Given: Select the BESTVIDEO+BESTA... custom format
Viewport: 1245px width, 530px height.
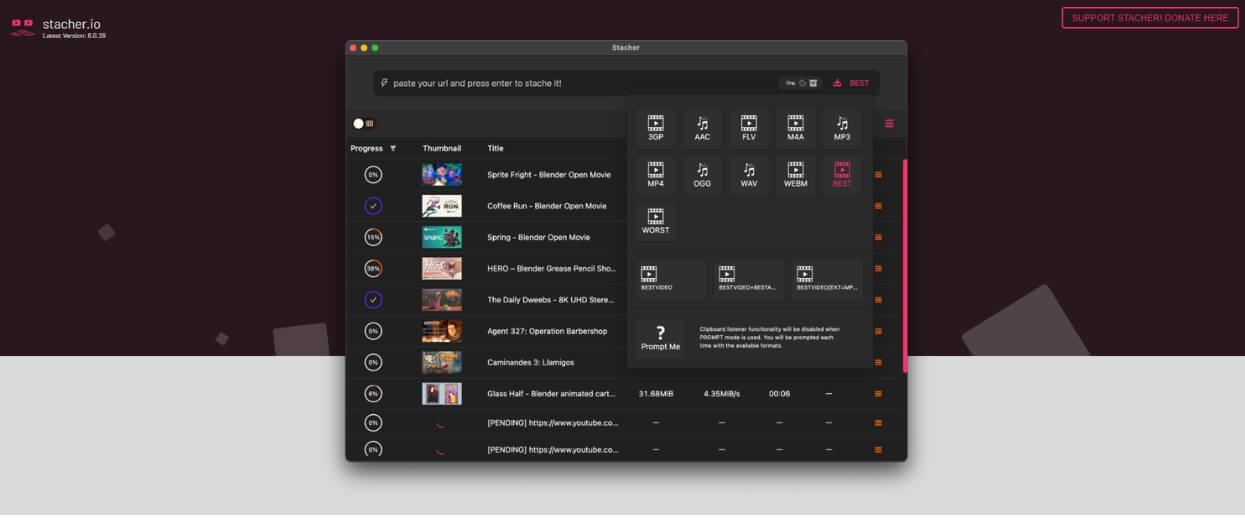Looking at the screenshot, I should 749,281.
